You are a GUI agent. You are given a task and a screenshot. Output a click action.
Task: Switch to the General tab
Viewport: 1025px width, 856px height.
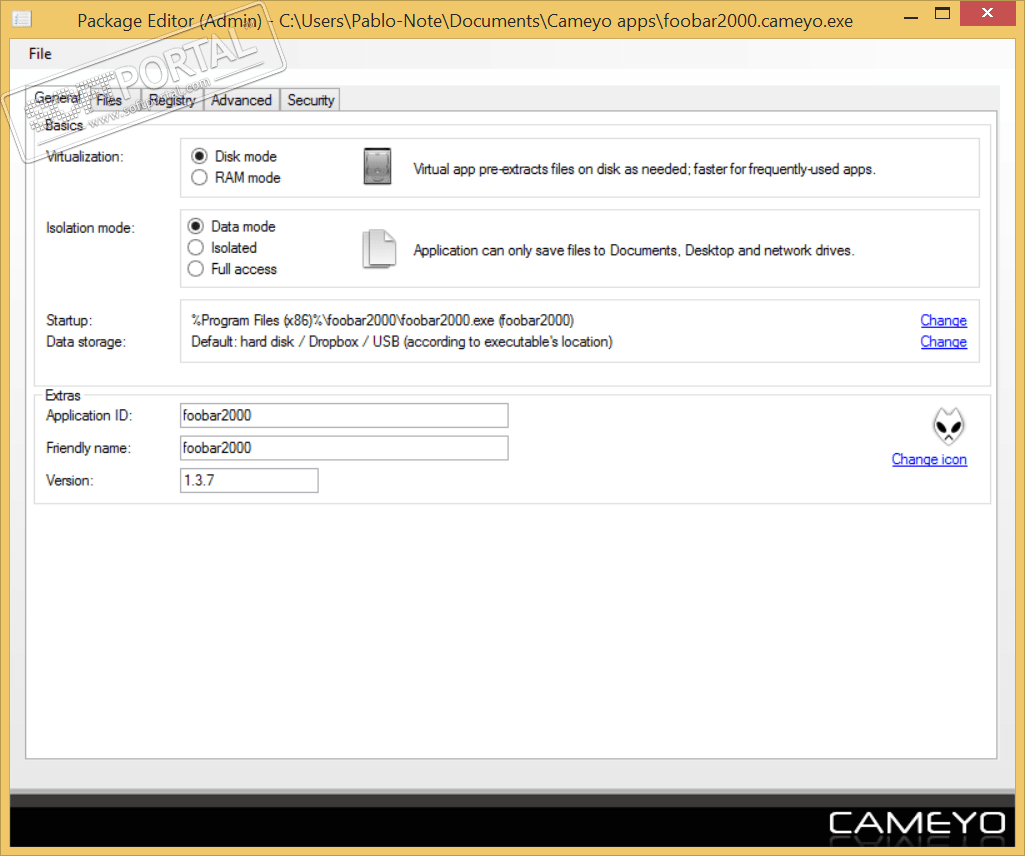click(58, 98)
